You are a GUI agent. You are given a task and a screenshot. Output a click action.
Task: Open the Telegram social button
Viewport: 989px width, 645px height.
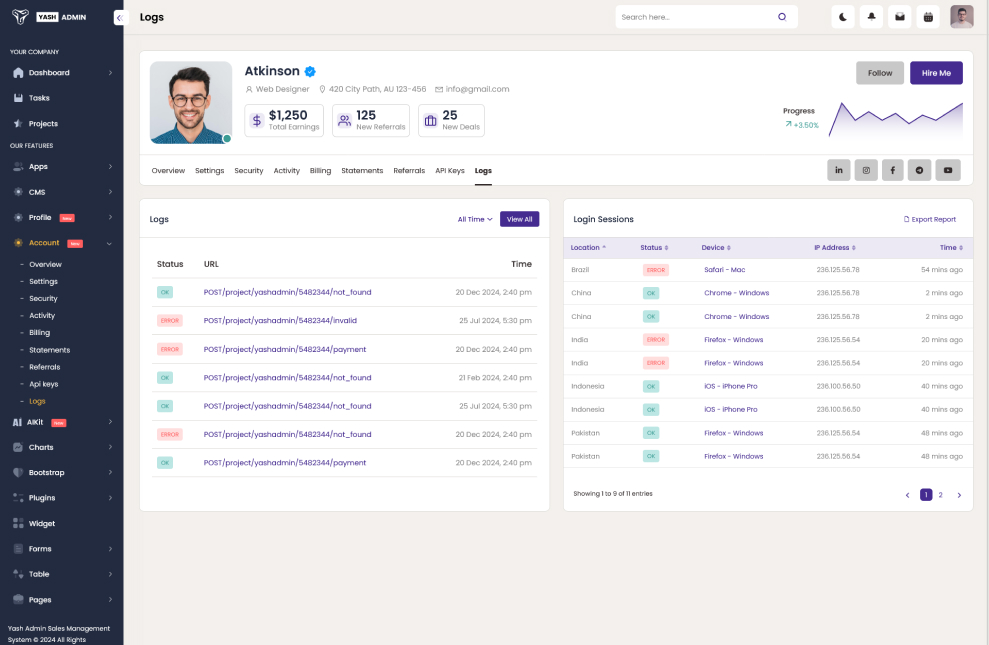[x=920, y=170]
